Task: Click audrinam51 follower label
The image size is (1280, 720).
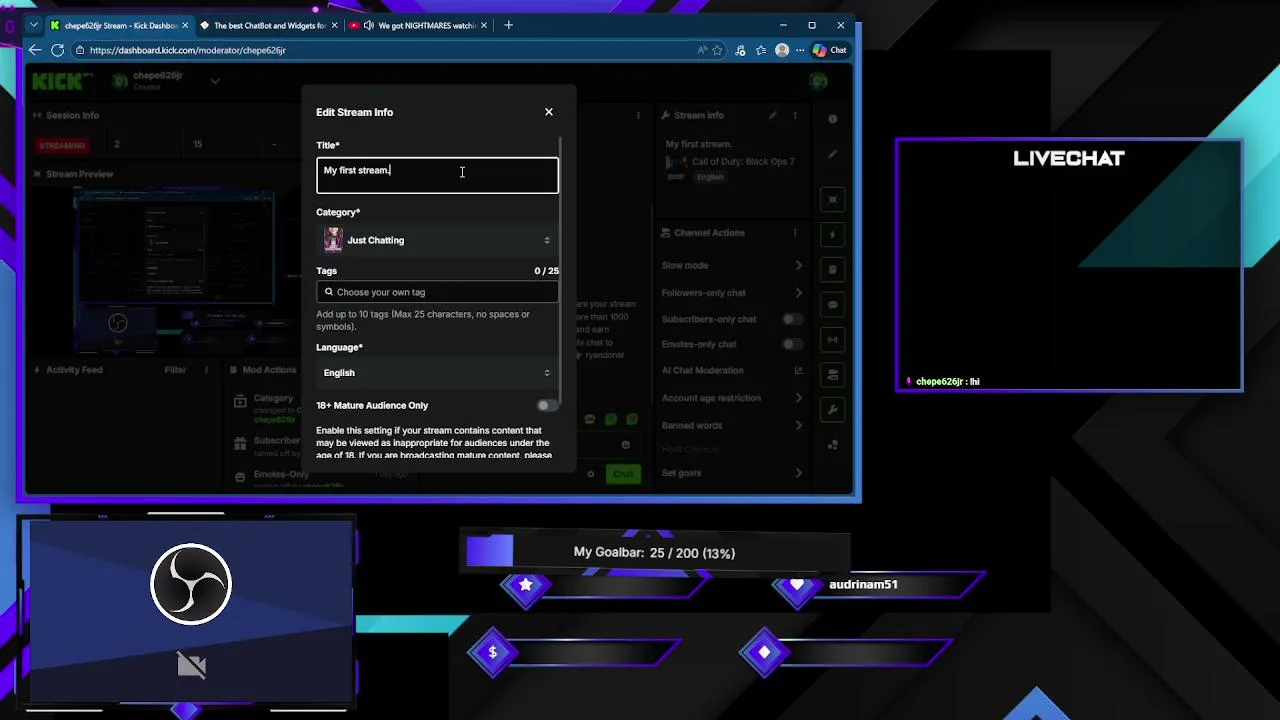Action: (863, 584)
